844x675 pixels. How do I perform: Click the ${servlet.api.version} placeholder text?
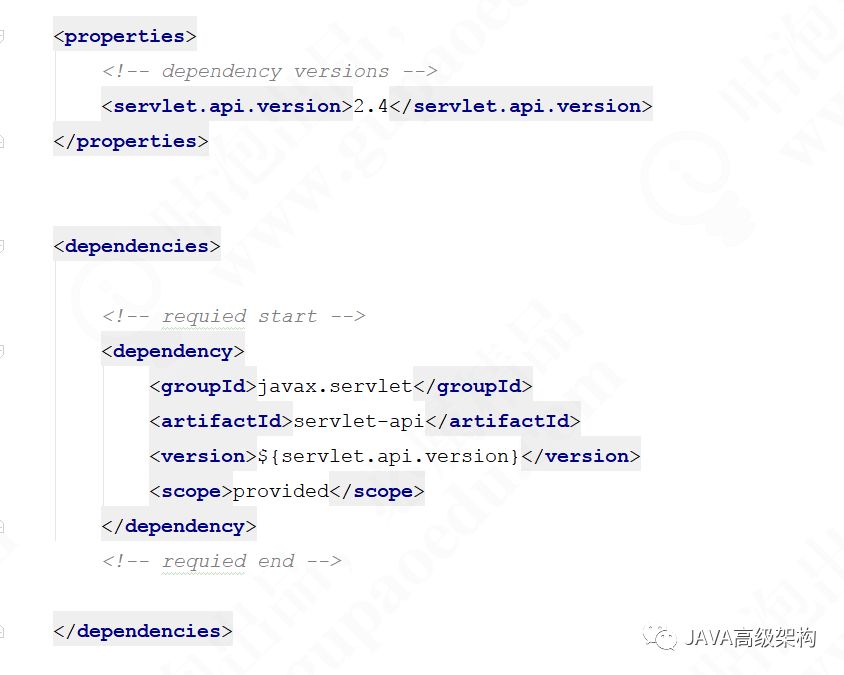click(x=389, y=456)
